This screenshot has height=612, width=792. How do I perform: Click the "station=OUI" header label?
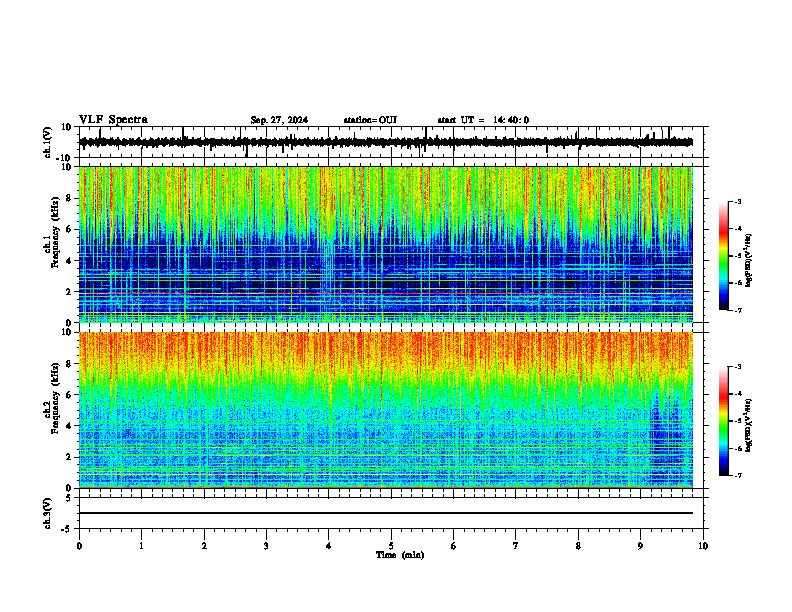370,120
